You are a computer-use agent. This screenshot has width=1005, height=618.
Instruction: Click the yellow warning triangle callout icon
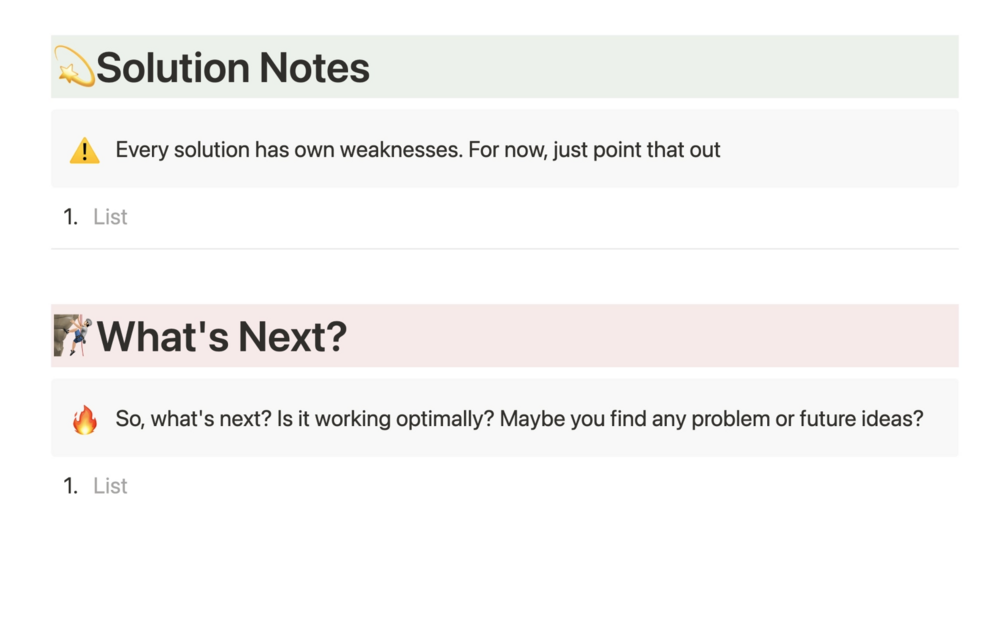coord(85,151)
